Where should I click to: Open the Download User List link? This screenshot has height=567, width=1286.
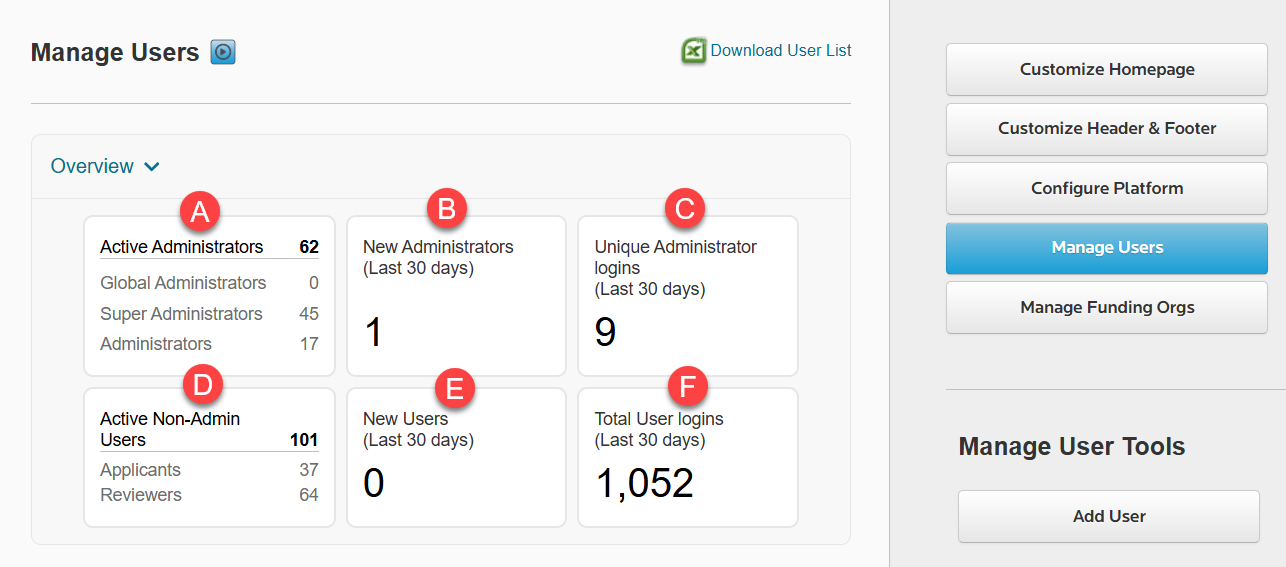[x=781, y=50]
